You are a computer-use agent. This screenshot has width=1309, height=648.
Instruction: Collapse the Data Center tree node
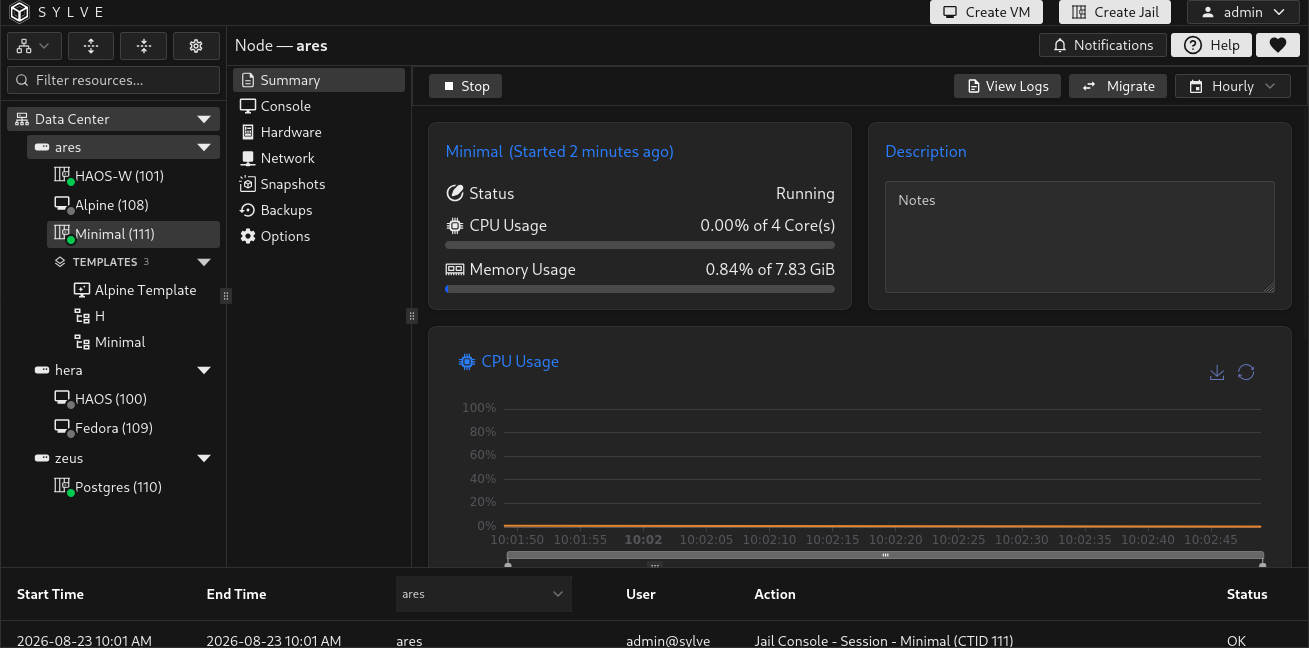click(x=205, y=119)
